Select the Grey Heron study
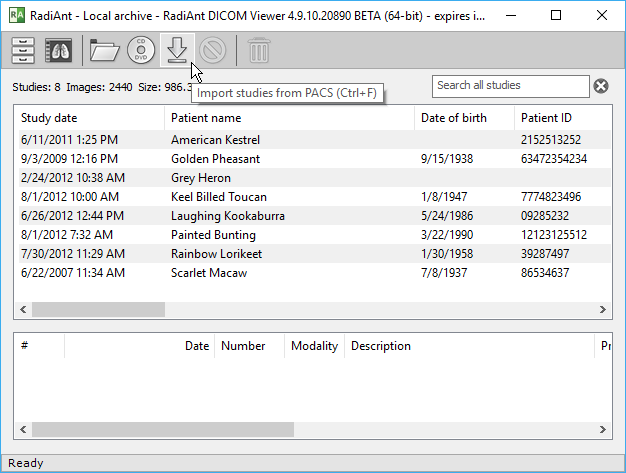 tap(315, 178)
